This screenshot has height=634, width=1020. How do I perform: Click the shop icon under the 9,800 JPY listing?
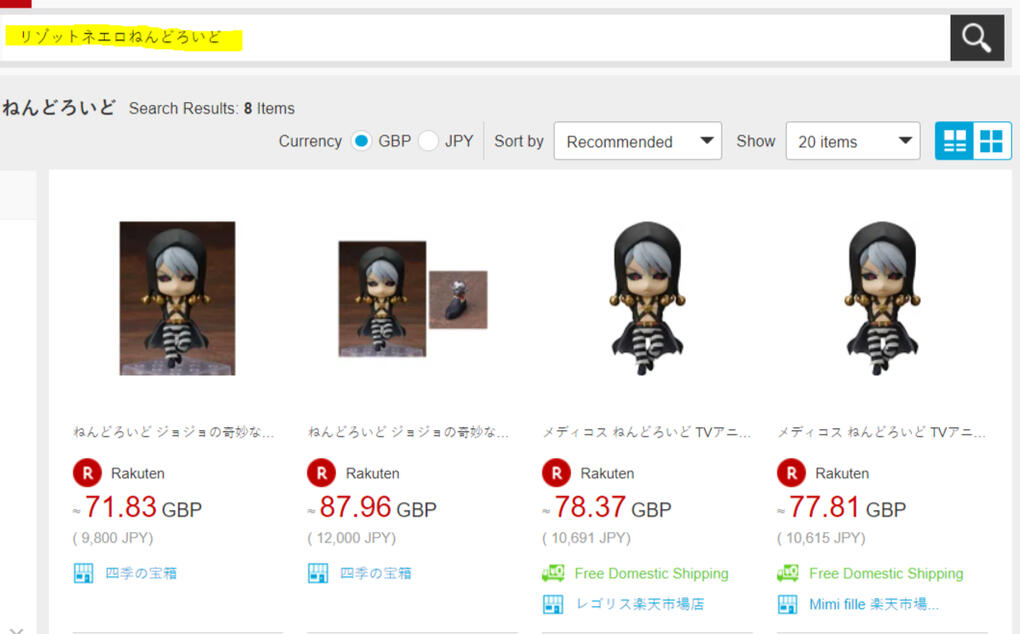click(83, 574)
